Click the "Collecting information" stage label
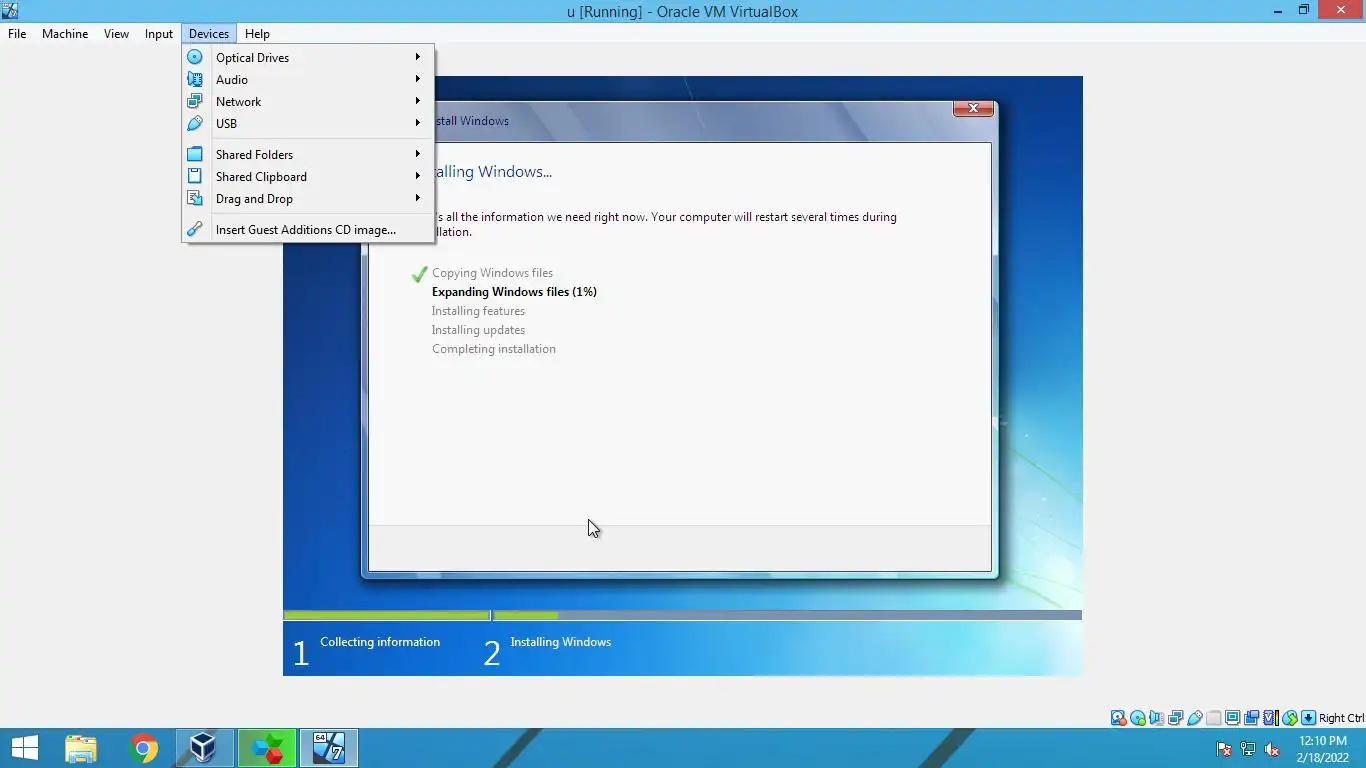 [x=380, y=642]
